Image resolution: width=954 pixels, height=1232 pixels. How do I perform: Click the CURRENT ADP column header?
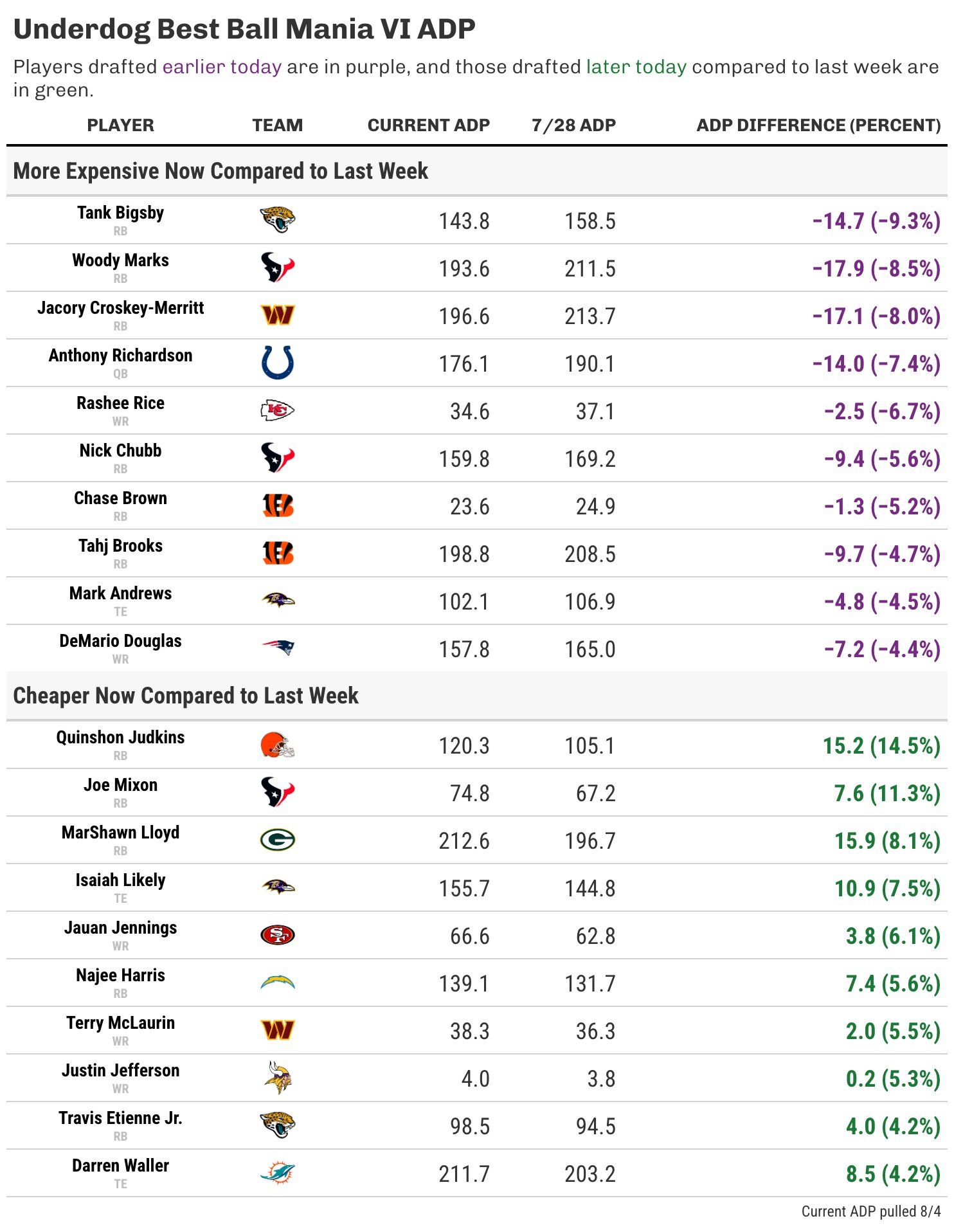tap(428, 125)
